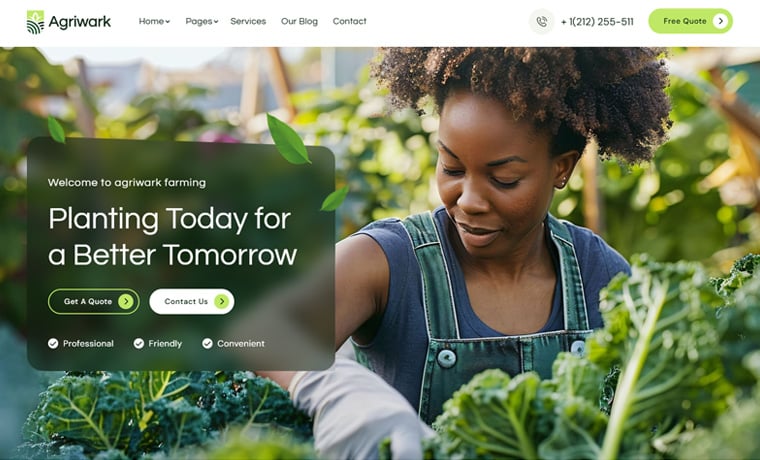Click arrow icon inside Get A Quote
Screen dimensions: 760x460
pyautogui.click(x=126, y=301)
